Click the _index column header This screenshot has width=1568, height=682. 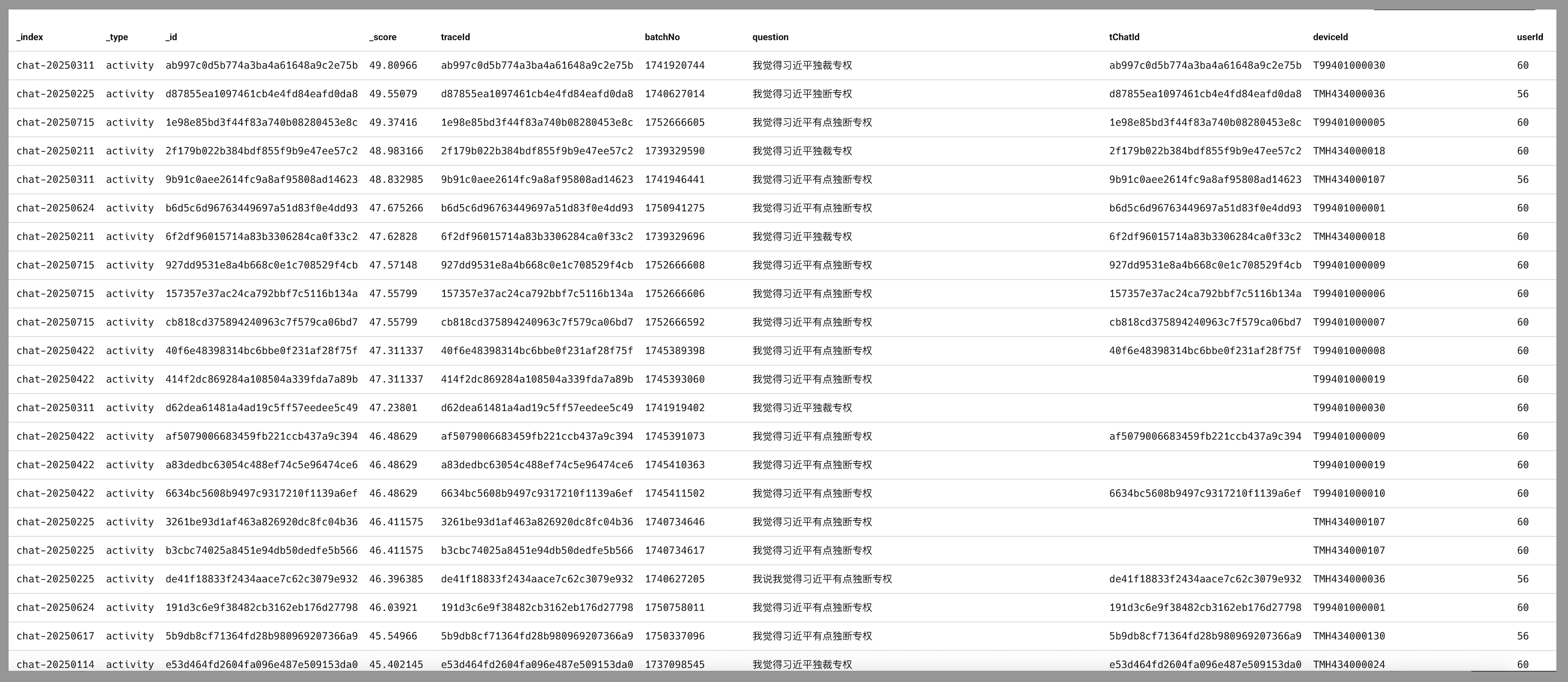coord(30,37)
